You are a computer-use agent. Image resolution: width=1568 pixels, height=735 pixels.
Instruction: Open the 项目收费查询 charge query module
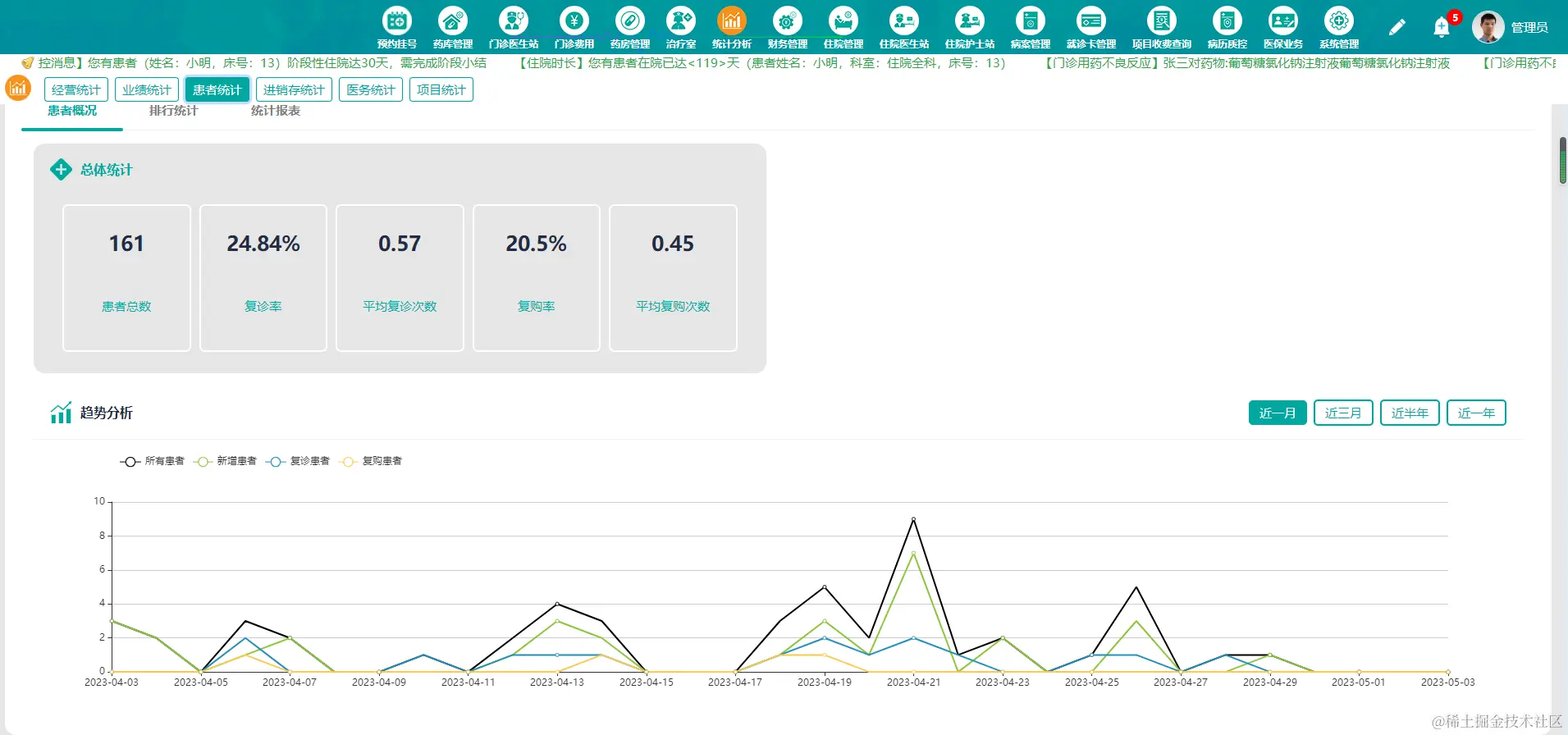(x=1162, y=28)
